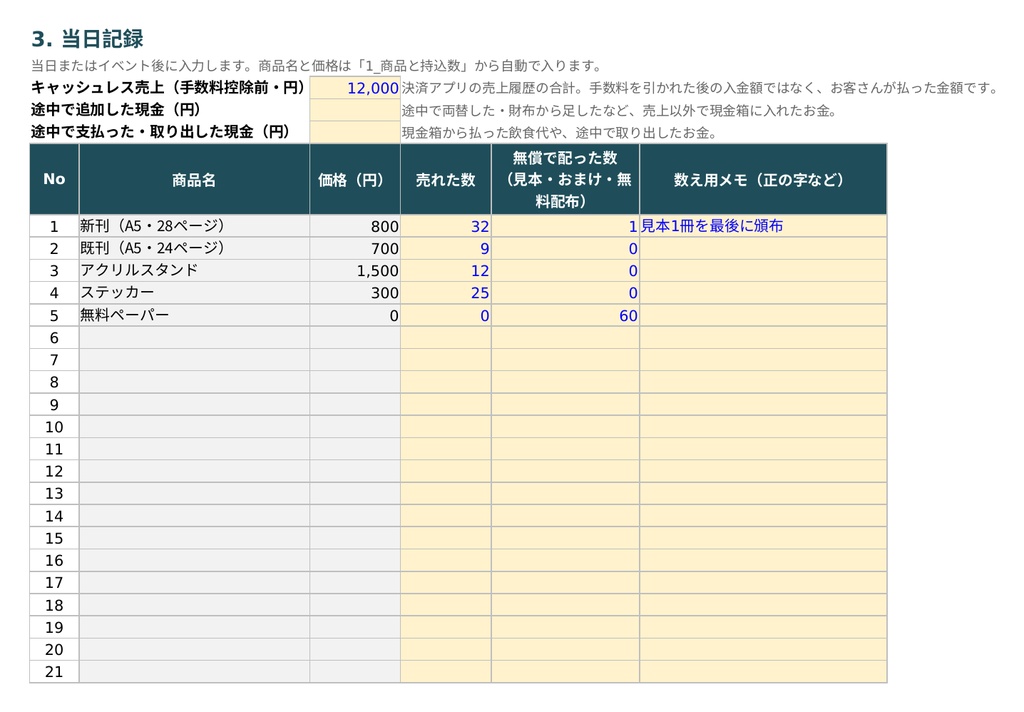
Task: Edit free-giveaway count 1 for 新刊
Action: (565, 226)
